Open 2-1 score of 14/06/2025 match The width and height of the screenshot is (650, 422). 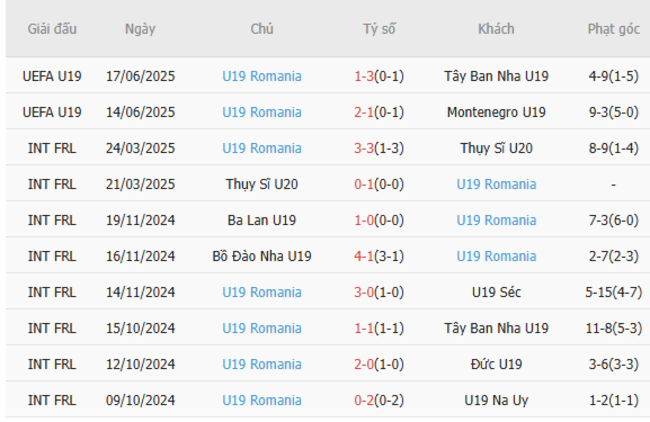365,112
